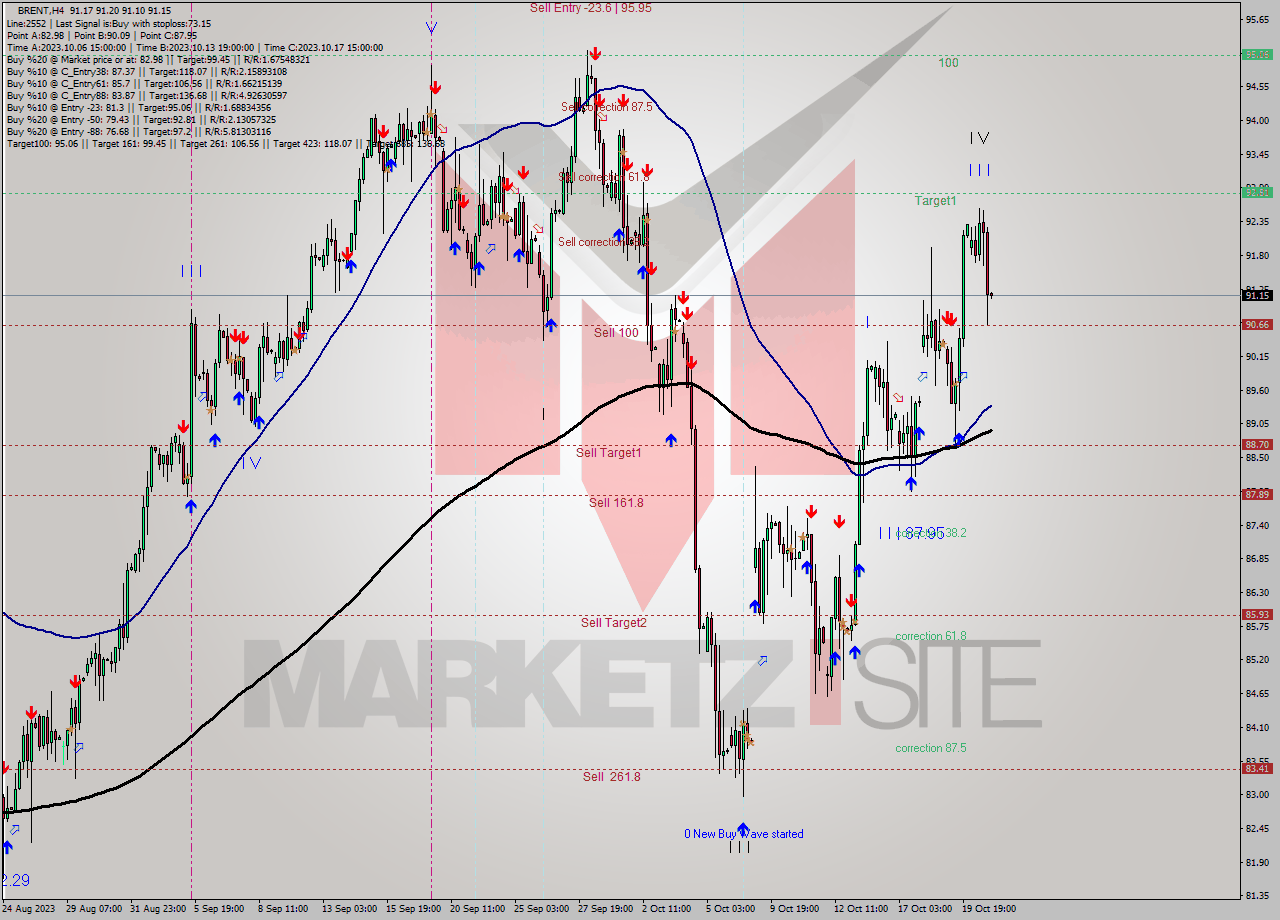Image resolution: width=1280 pixels, height=920 pixels.
Task: Click the '5 Sep 19:00' time axis label
Action: pyautogui.click(x=218, y=909)
